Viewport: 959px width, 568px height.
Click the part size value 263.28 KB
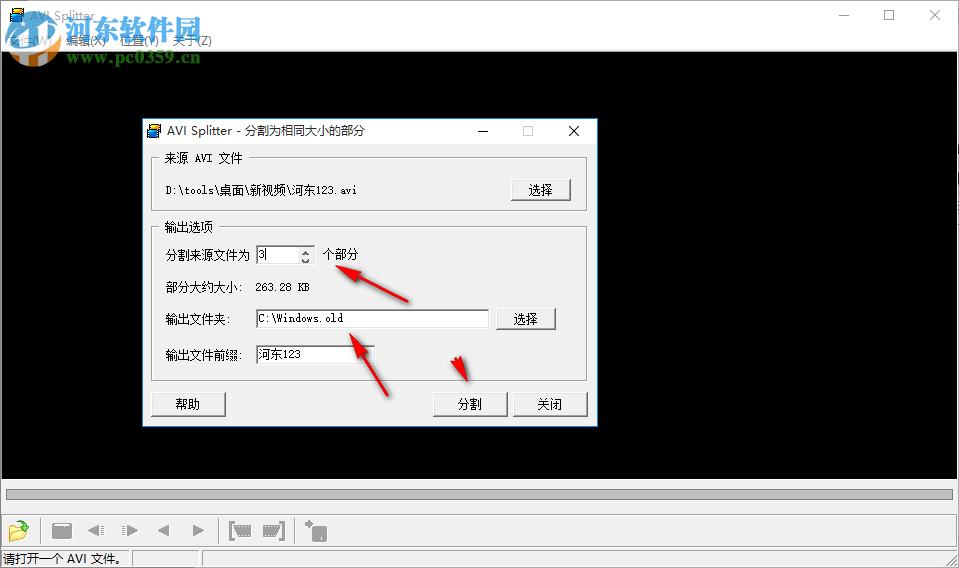[x=282, y=287]
